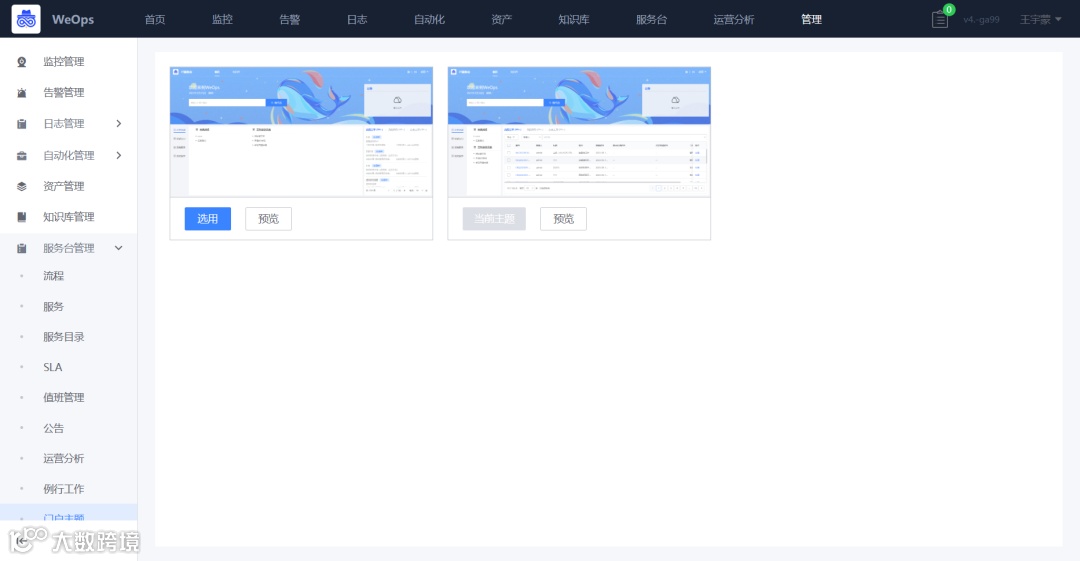
Task: Click 预览 beside the 当前主题 button
Action: [563, 218]
